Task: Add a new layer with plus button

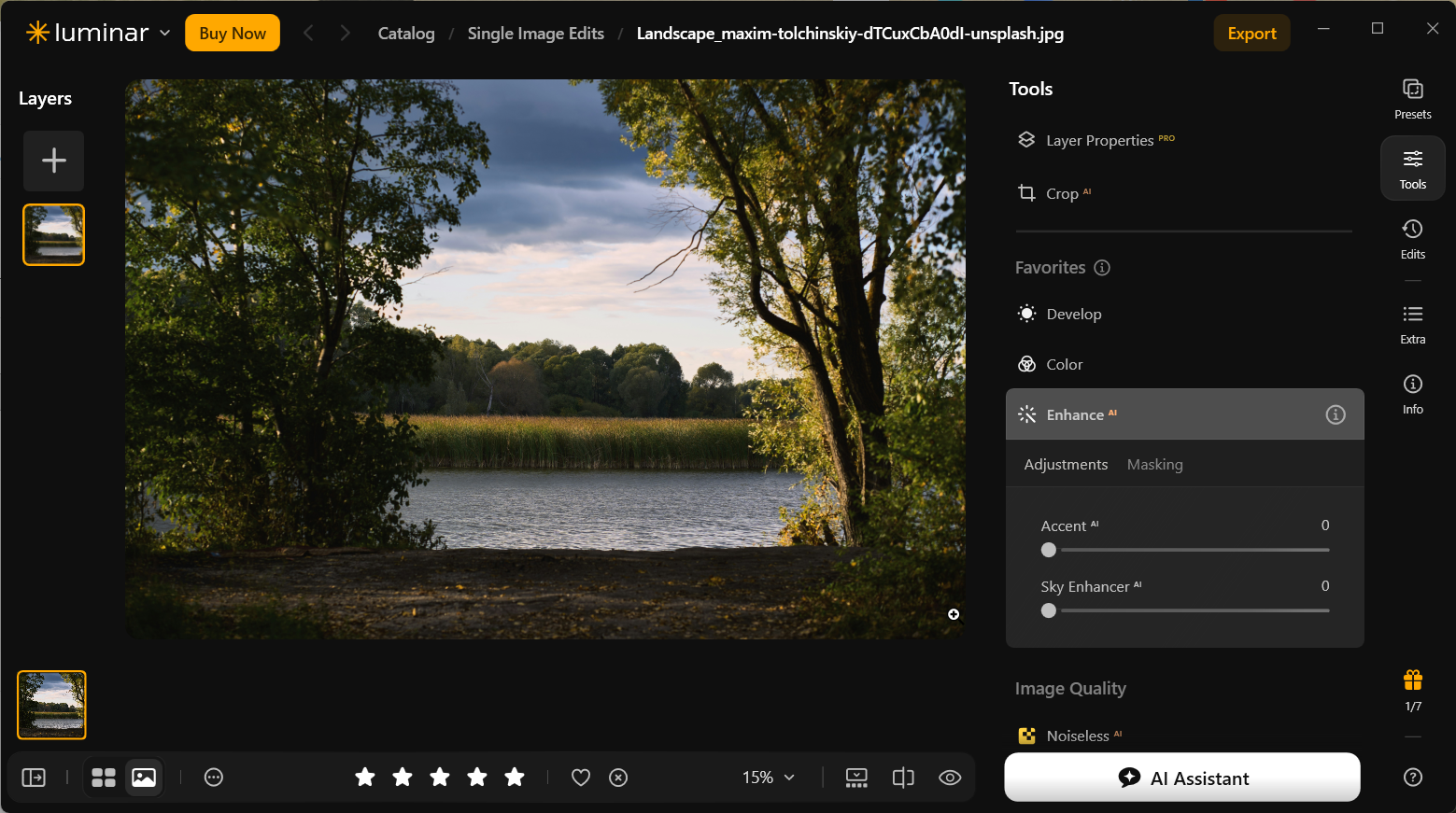Action: pyautogui.click(x=54, y=161)
